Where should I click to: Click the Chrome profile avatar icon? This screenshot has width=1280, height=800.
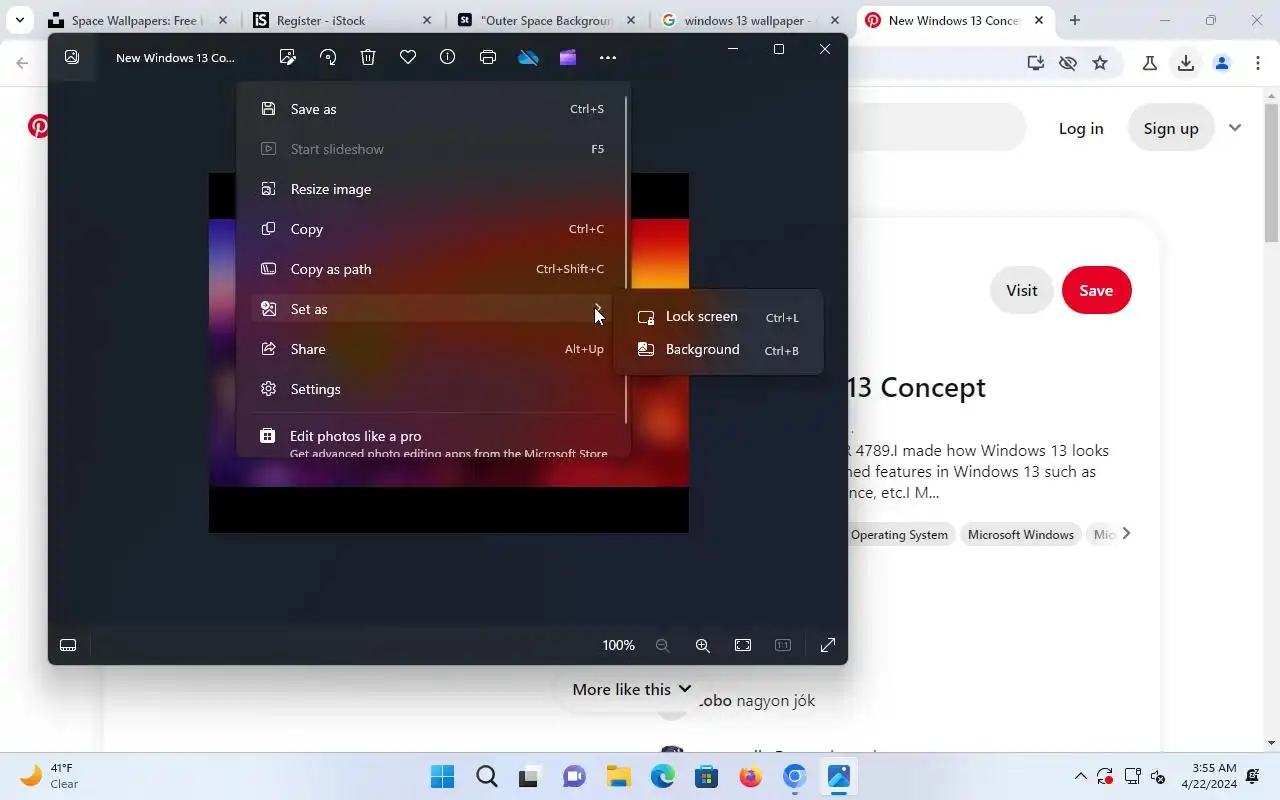[x=1222, y=63]
